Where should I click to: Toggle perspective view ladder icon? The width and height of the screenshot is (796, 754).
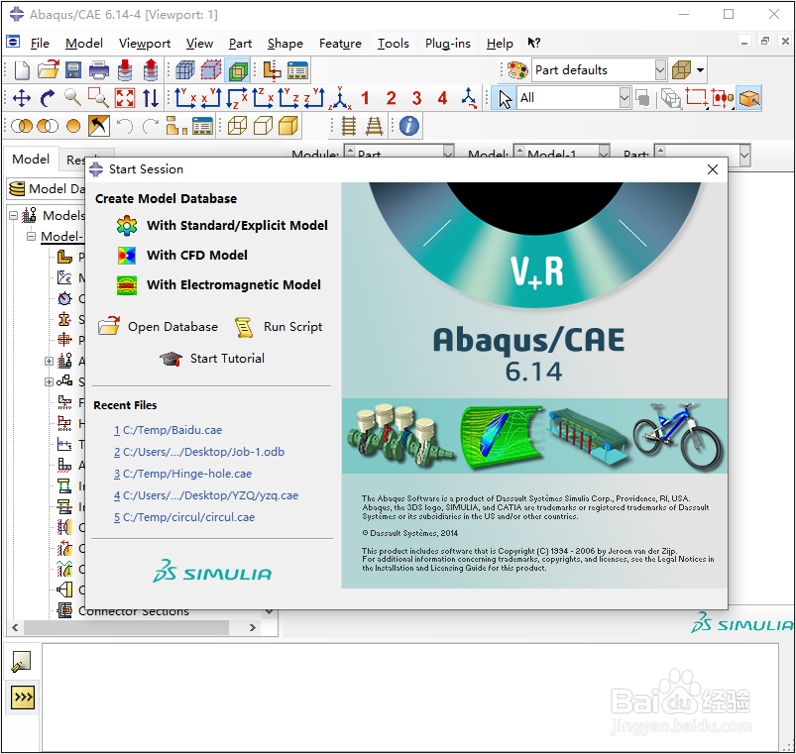(x=374, y=126)
